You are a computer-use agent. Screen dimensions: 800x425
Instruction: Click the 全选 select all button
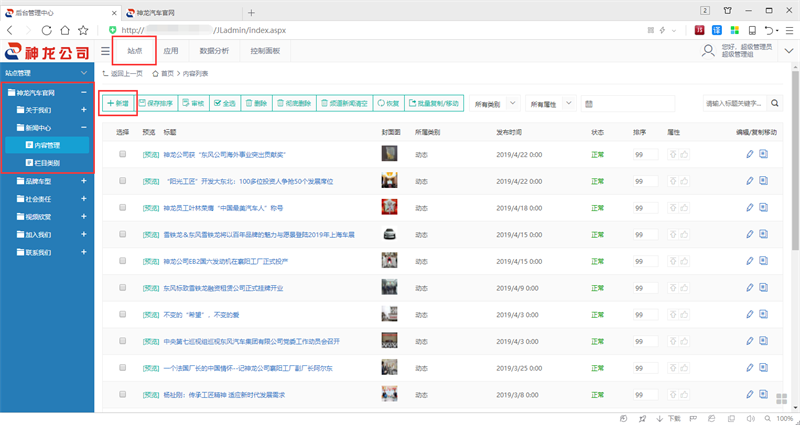click(225, 103)
